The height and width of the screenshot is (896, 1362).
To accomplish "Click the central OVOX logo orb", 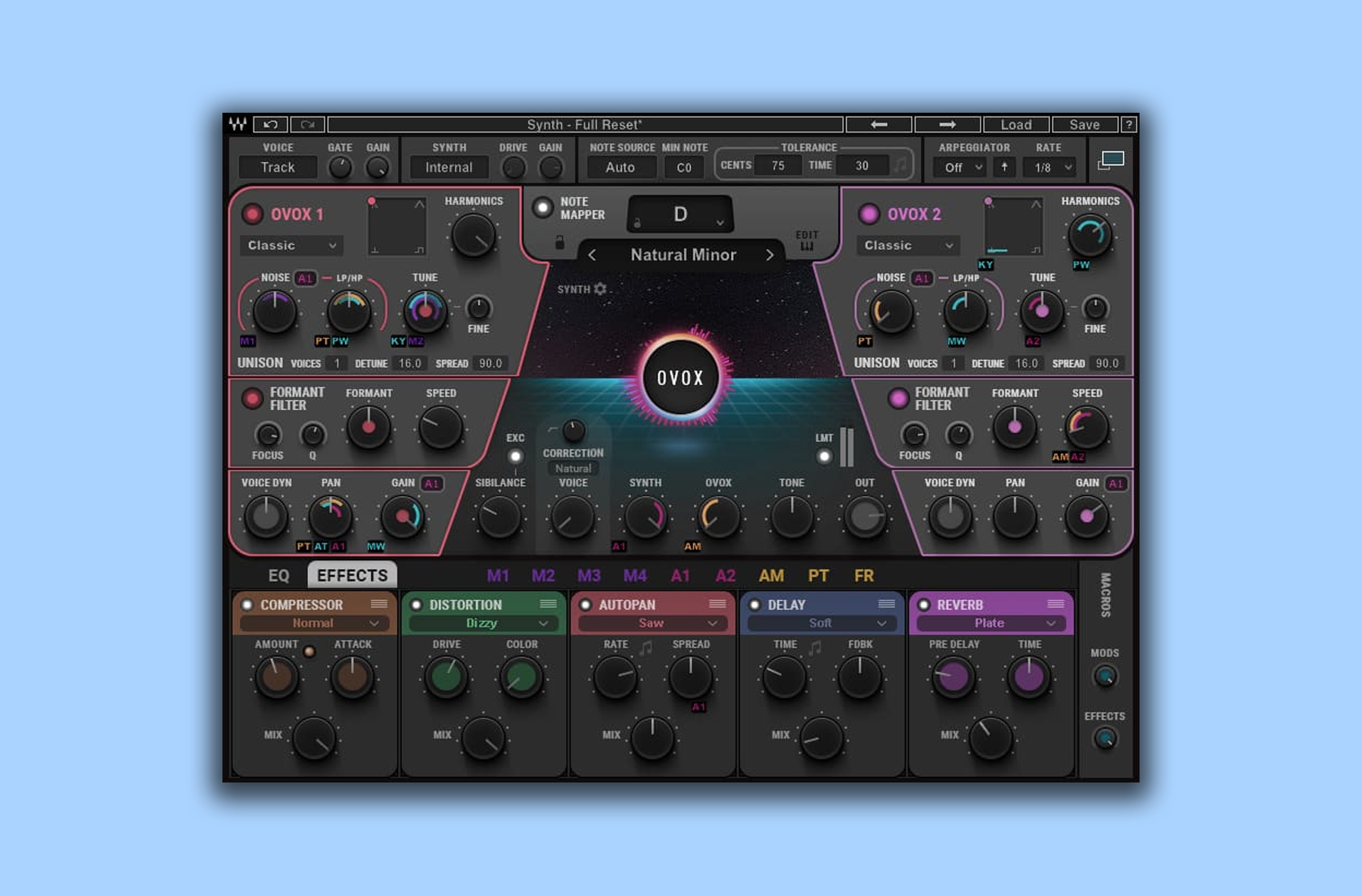I will tap(680, 378).
